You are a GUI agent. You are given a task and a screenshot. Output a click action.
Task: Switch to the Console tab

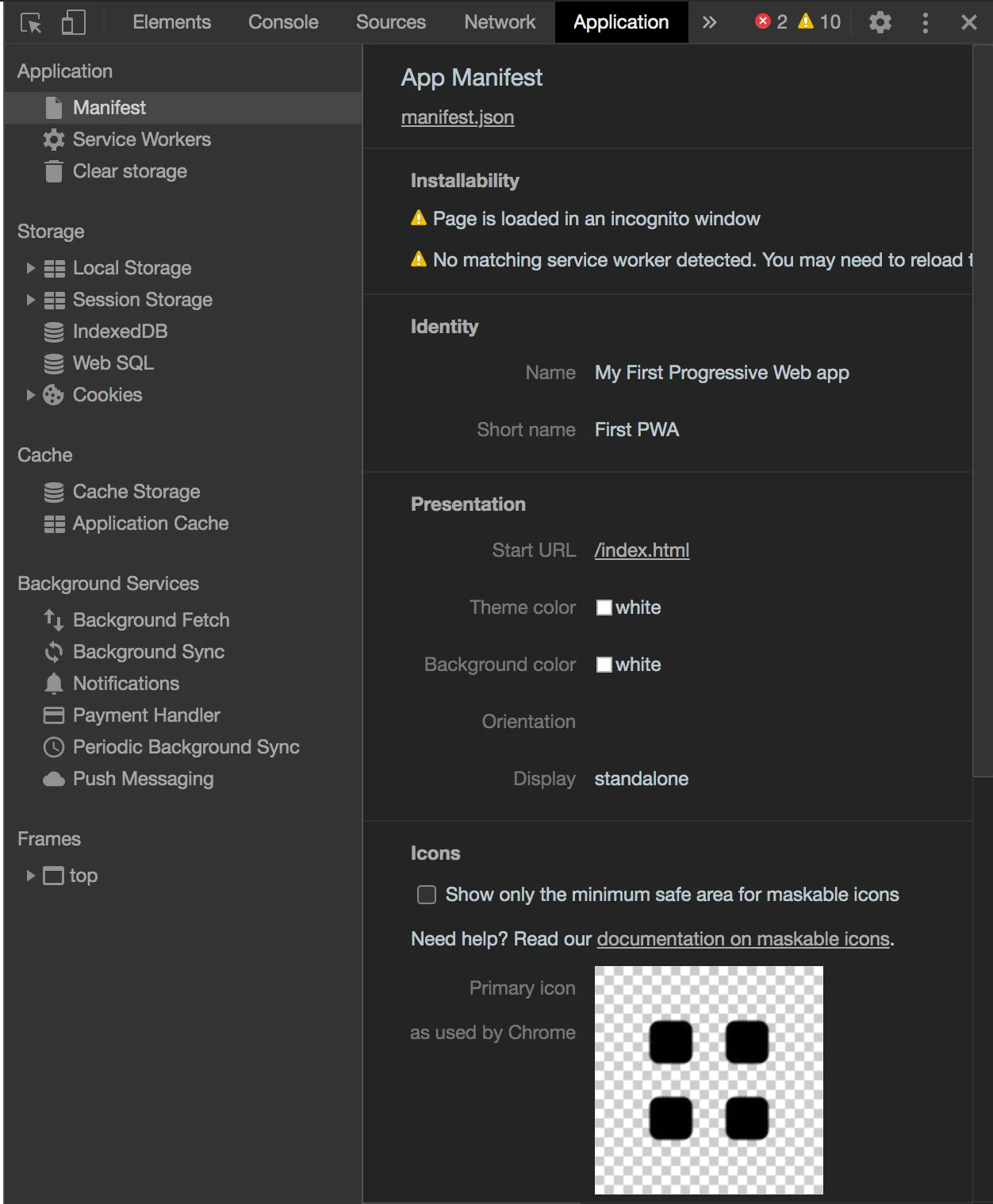tap(282, 21)
